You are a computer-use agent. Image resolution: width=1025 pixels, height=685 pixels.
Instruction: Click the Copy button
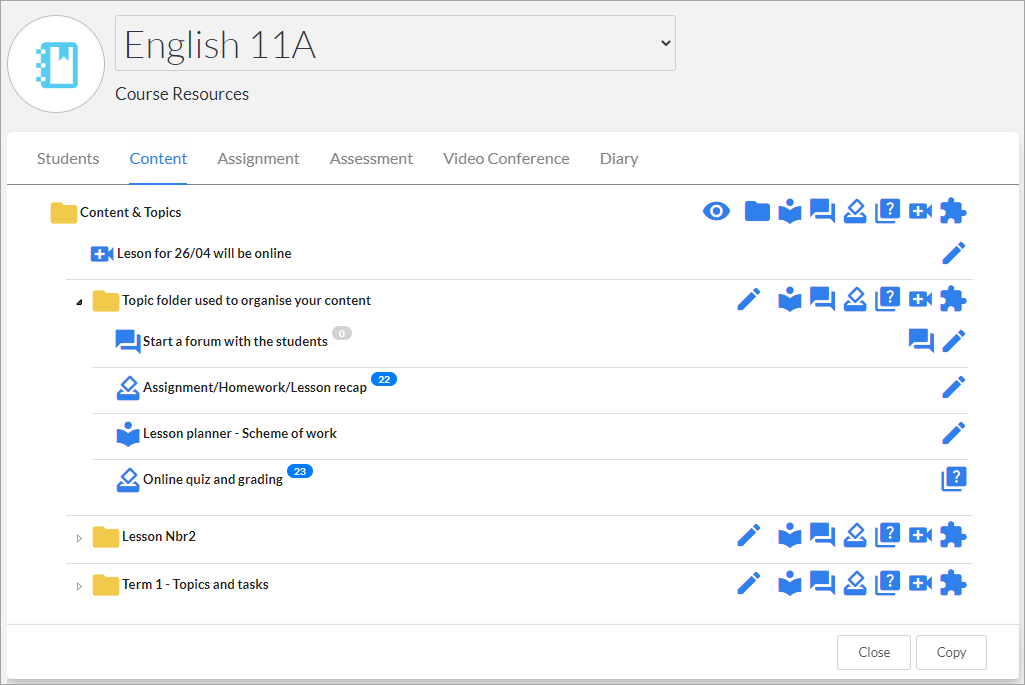click(951, 652)
